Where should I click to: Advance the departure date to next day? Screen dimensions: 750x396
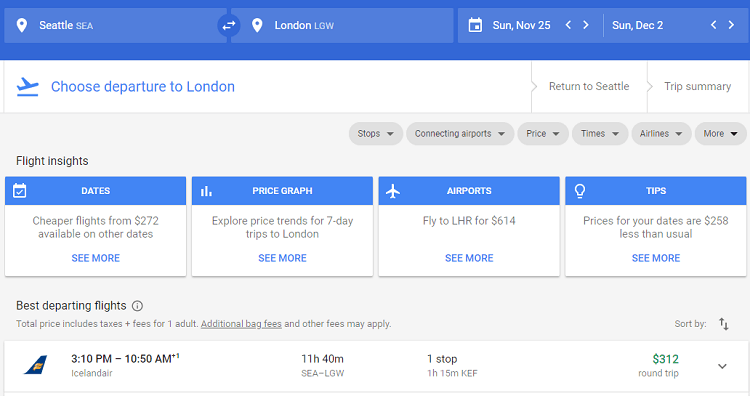tap(585, 25)
